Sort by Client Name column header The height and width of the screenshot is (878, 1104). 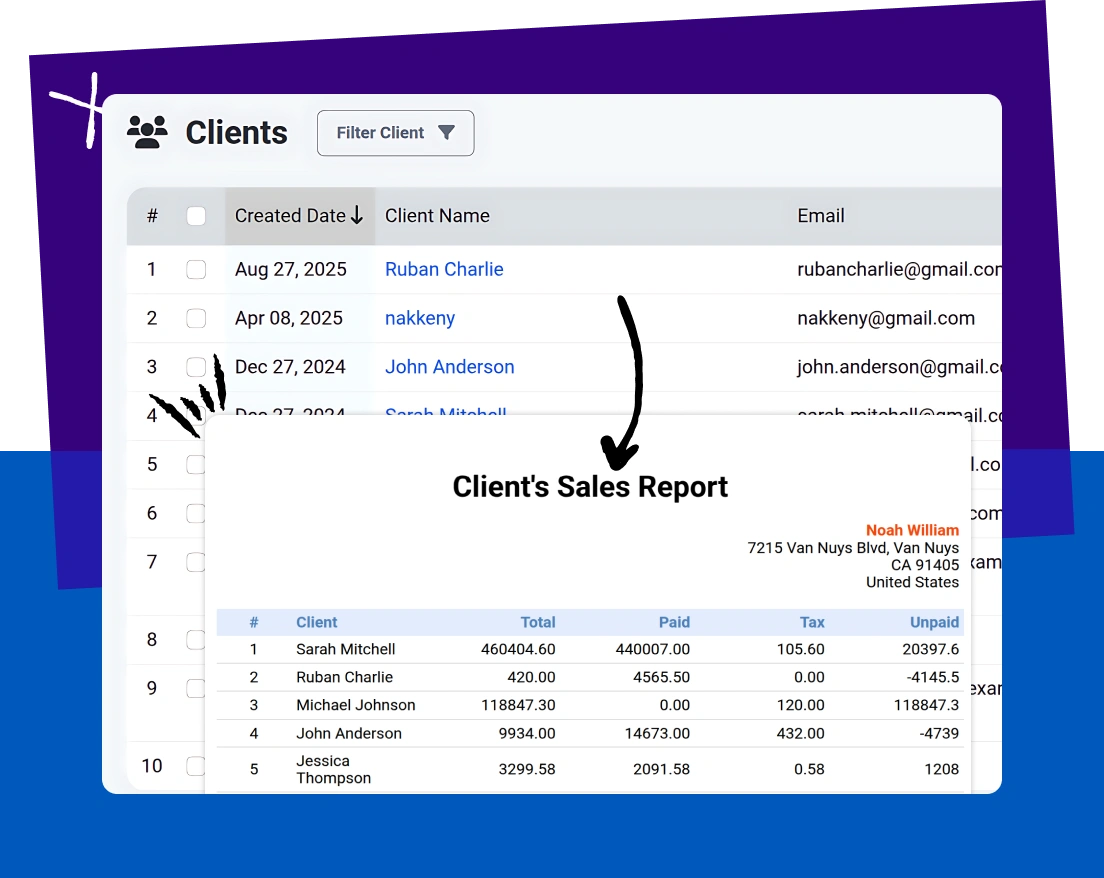(x=437, y=216)
